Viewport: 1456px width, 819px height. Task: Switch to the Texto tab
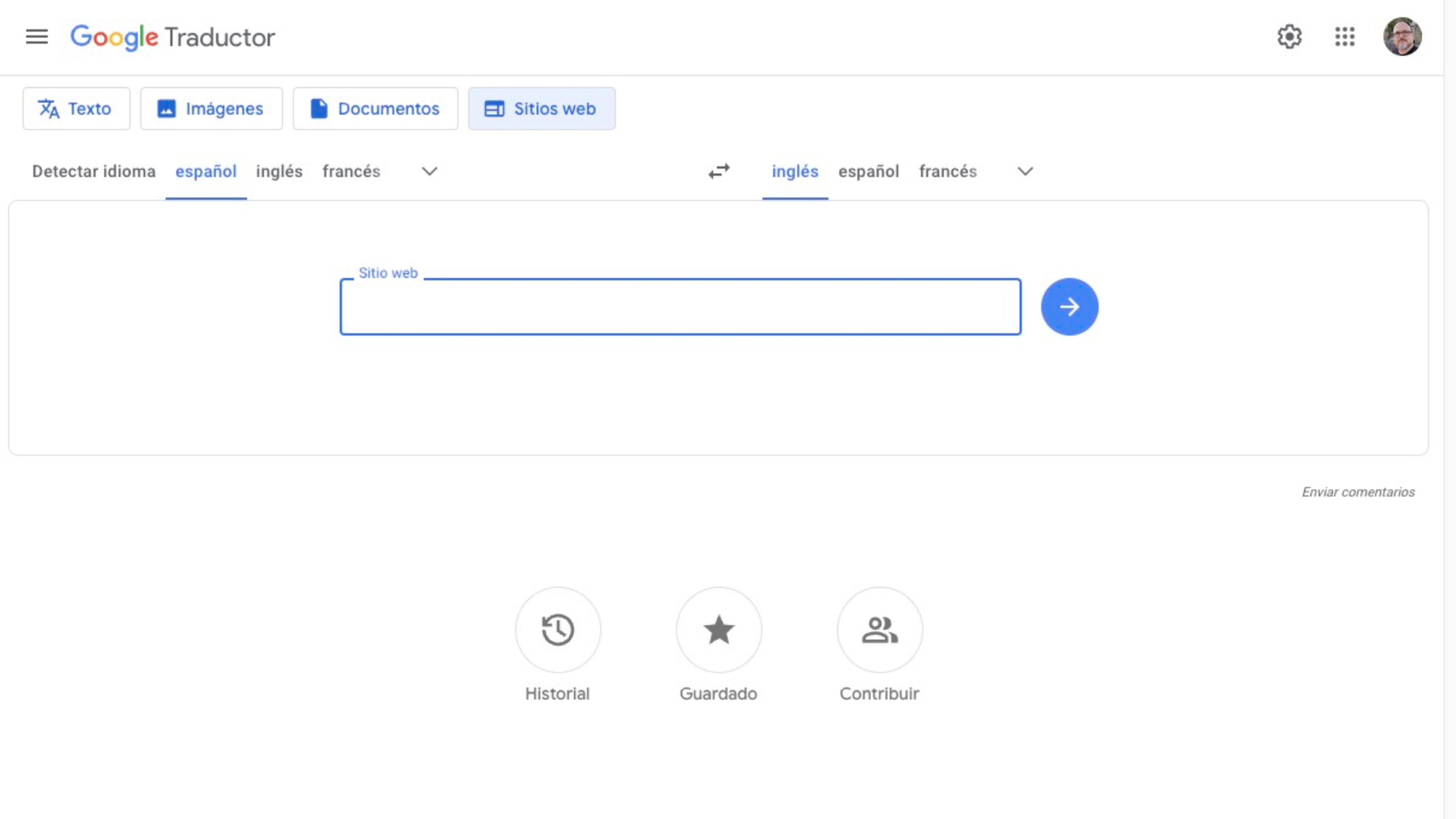(76, 108)
